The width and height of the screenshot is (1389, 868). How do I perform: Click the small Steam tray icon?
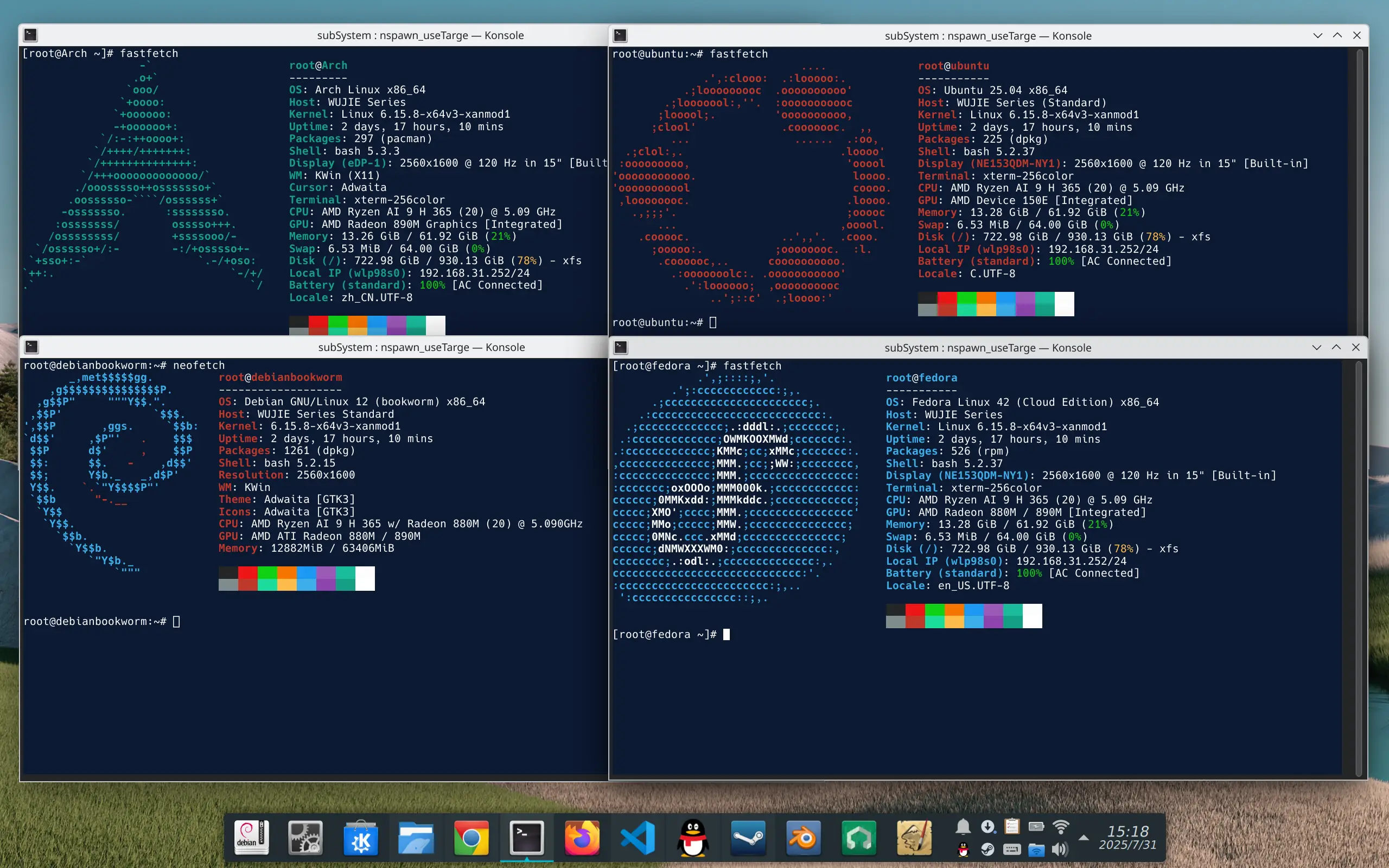[x=988, y=849]
